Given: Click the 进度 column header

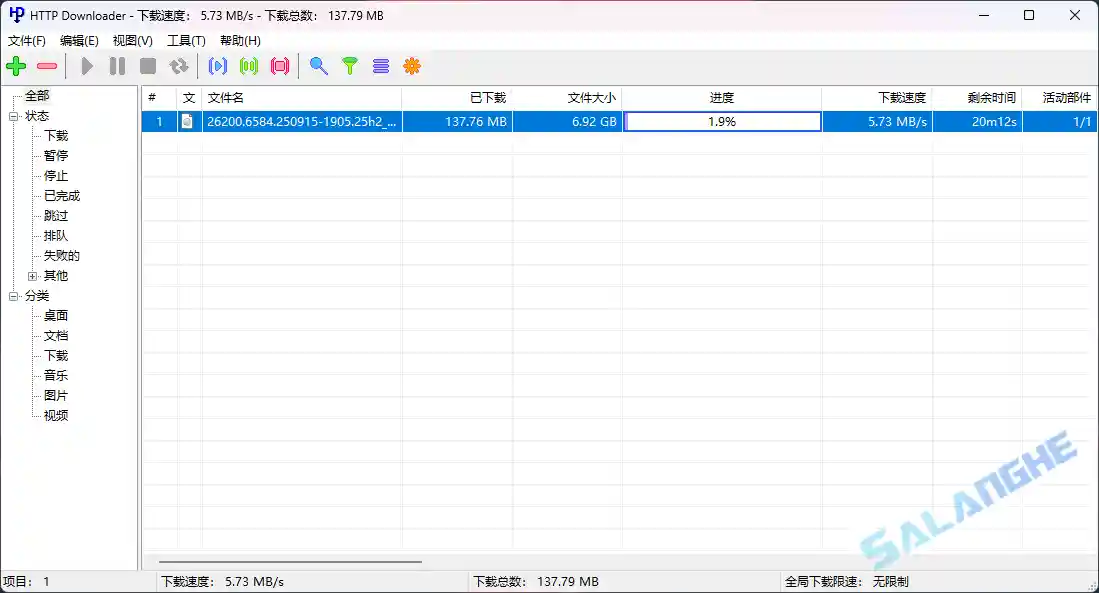Looking at the screenshot, I should 721,97.
